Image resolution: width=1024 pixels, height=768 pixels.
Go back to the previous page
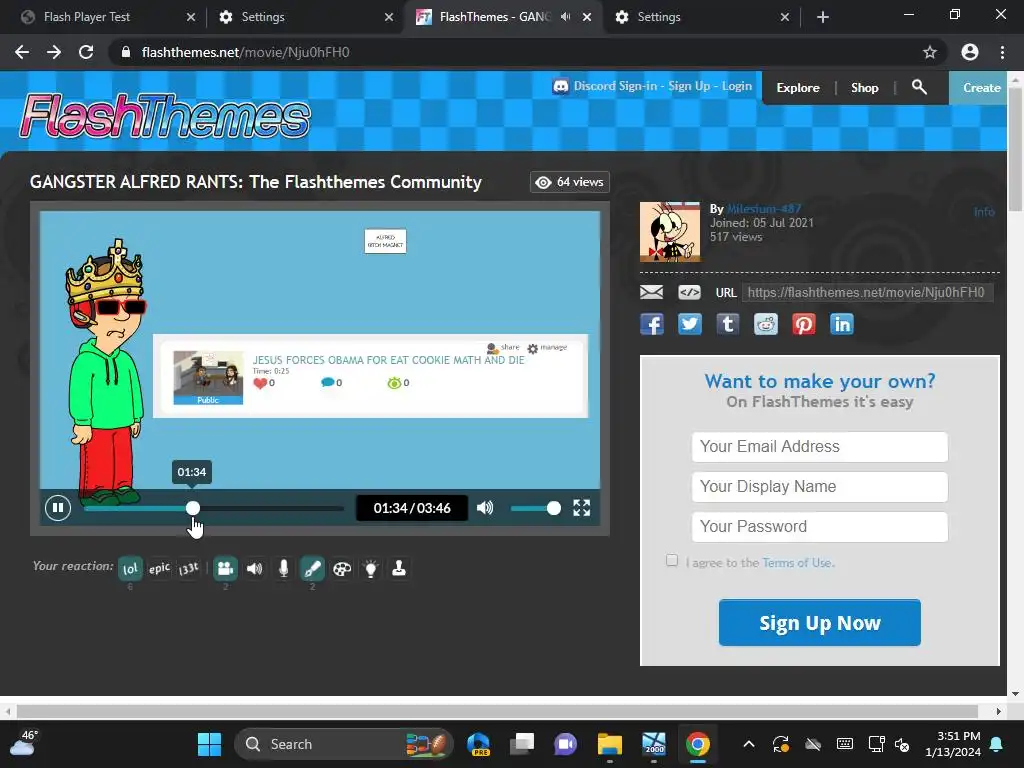pos(22,52)
